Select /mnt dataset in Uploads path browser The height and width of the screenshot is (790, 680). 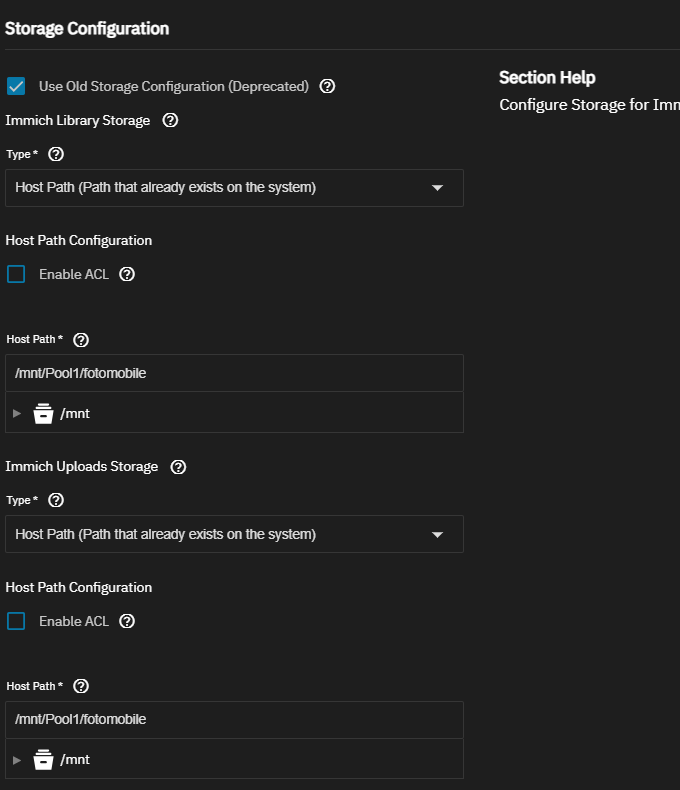tap(75, 760)
